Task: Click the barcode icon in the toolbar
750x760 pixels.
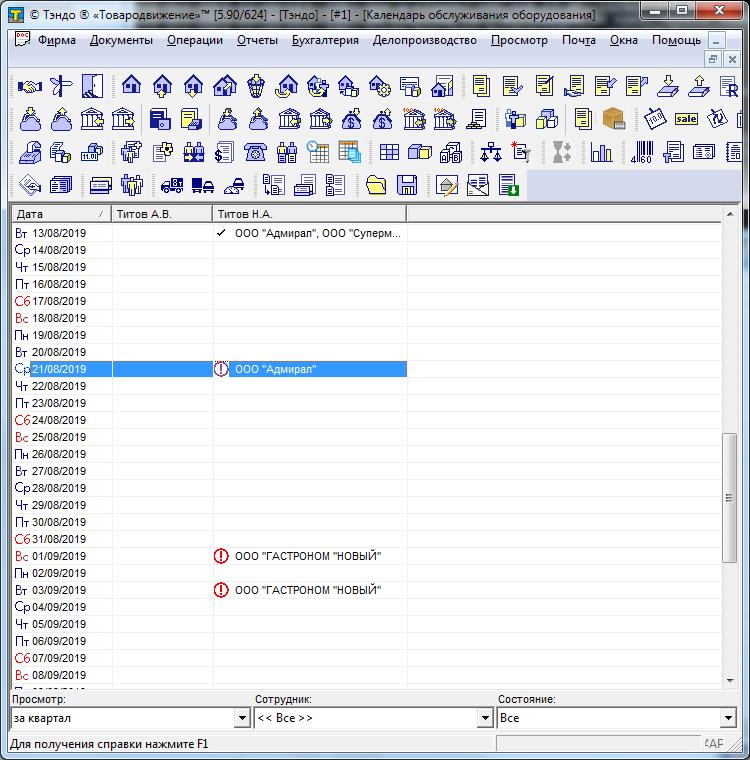Action: click(x=641, y=153)
